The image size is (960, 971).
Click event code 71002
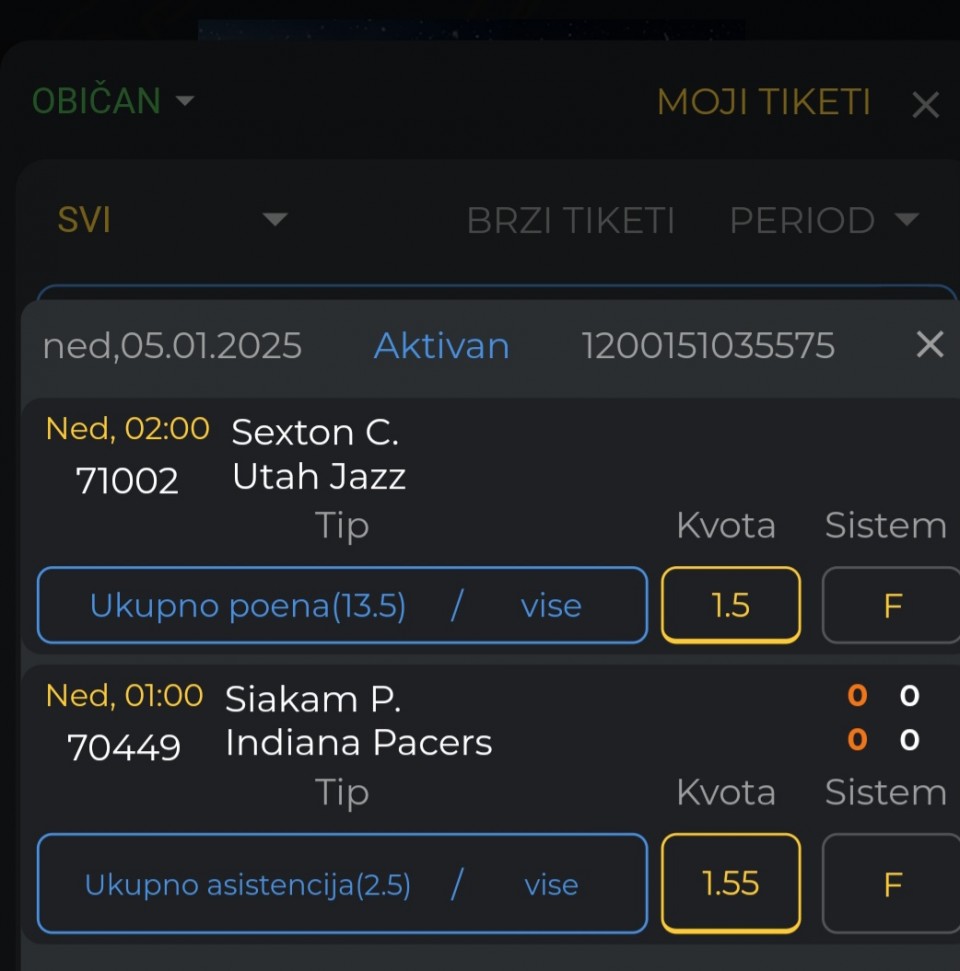(x=127, y=481)
